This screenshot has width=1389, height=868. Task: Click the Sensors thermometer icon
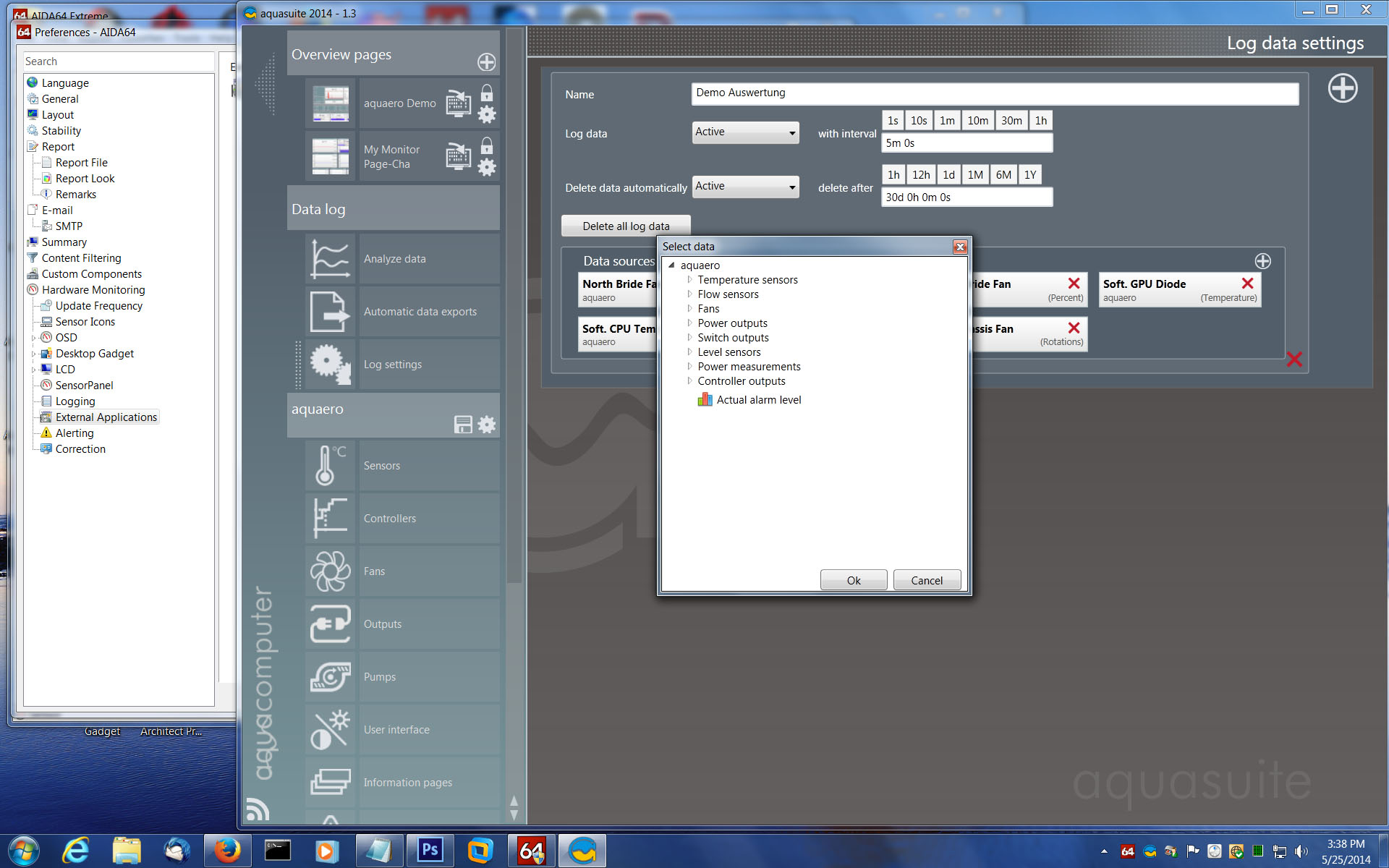click(330, 465)
